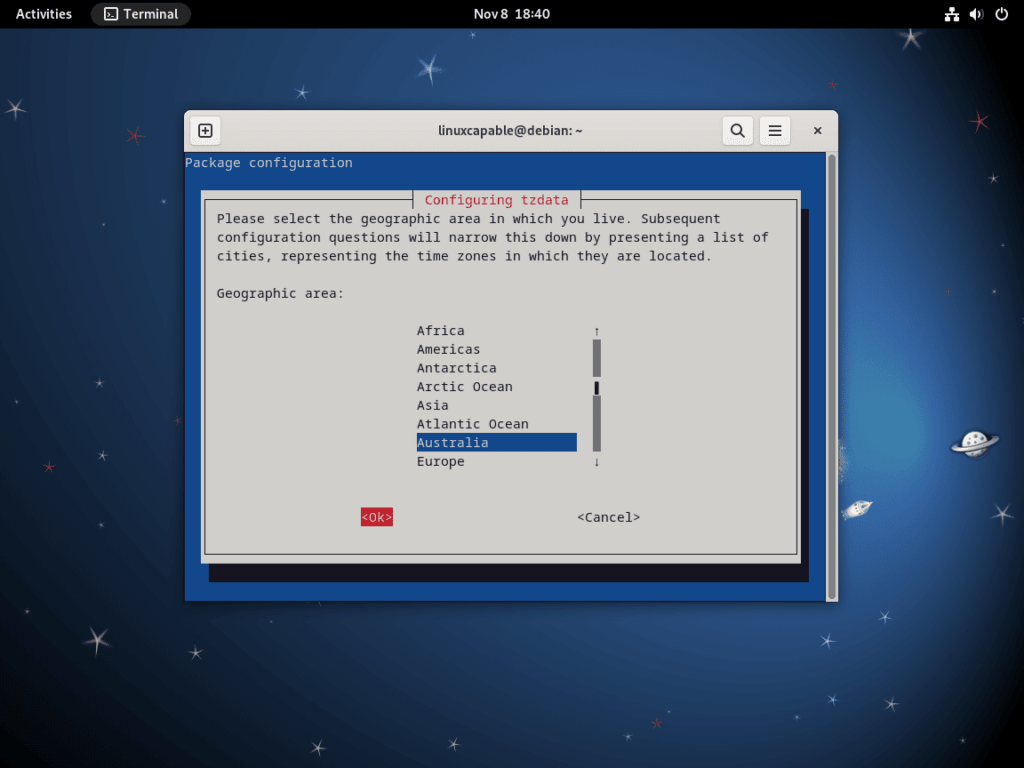Screen dimensions: 1024x768
Task: Click the magnifier icon to search terminal output
Action: tap(737, 130)
